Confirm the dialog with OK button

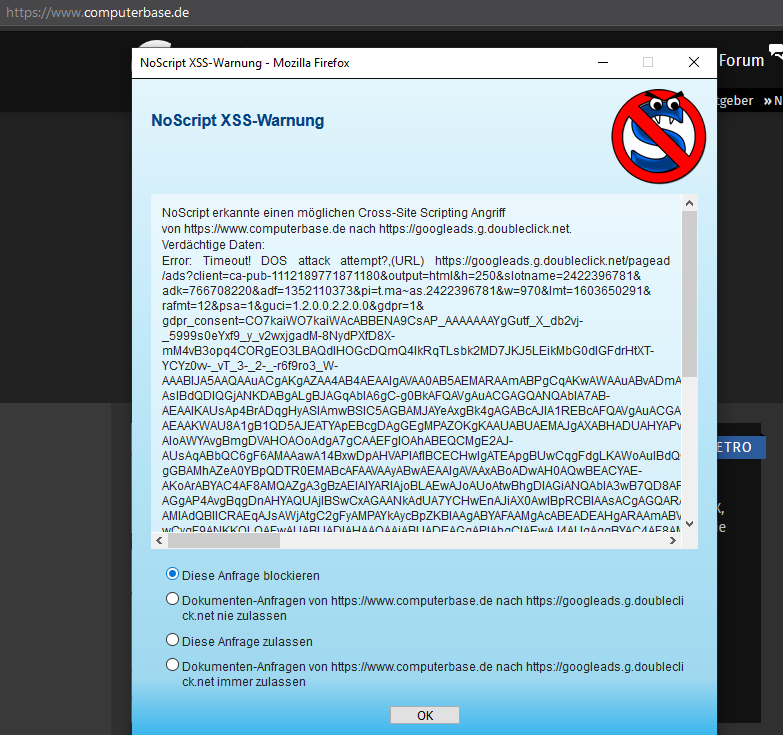pos(424,715)
